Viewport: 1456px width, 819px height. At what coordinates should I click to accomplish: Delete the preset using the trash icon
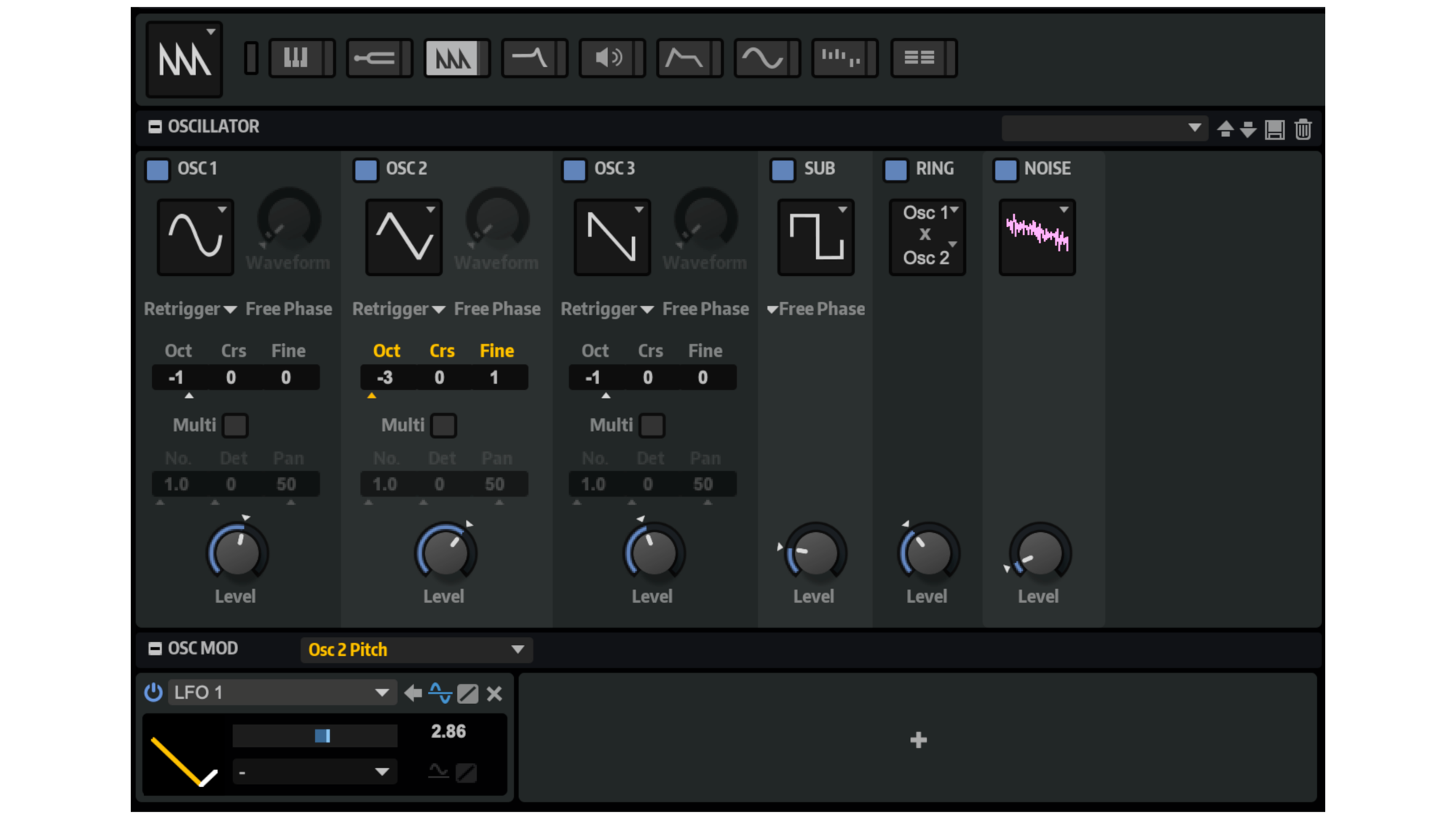(x=1302, y=129)
